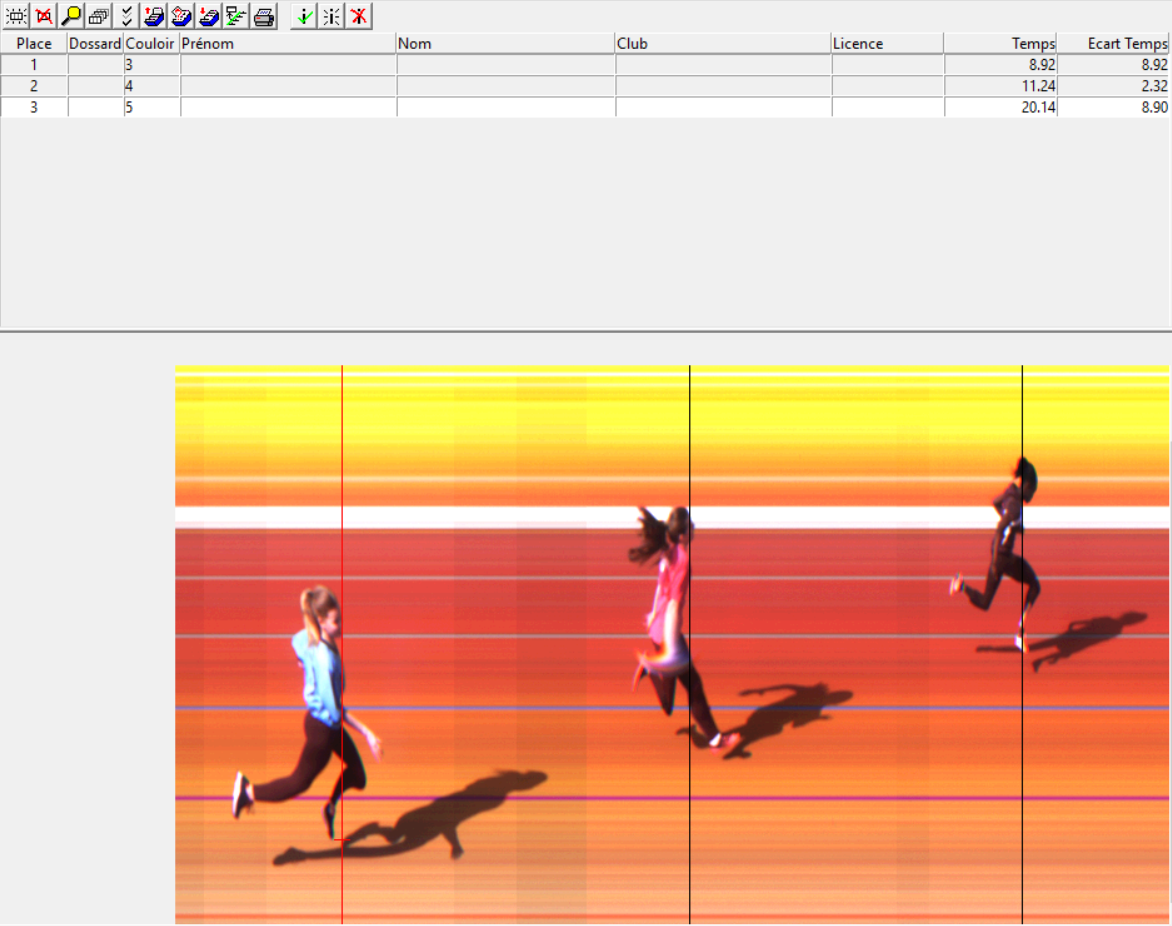Click the Licence column header

pyautogui.click(x=888, y=43)
